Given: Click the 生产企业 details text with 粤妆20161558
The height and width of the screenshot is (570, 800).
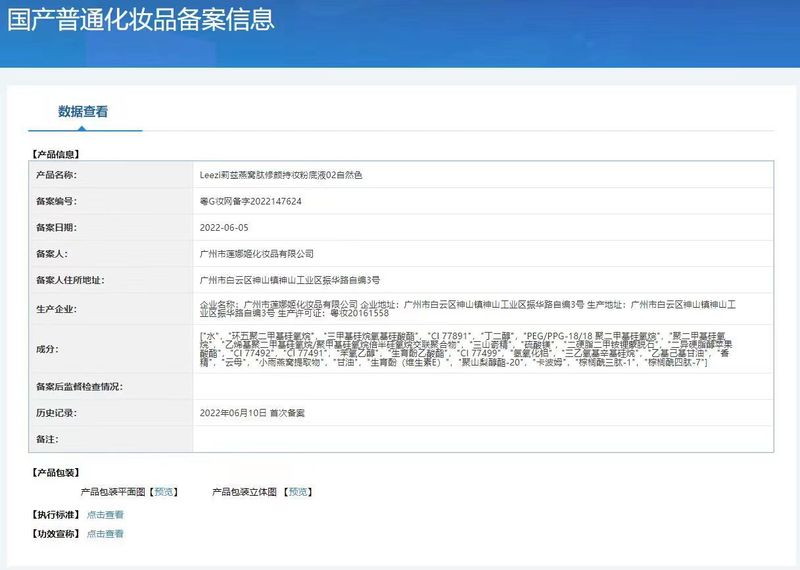Looking at the screenshot, I should coord(468,309).
